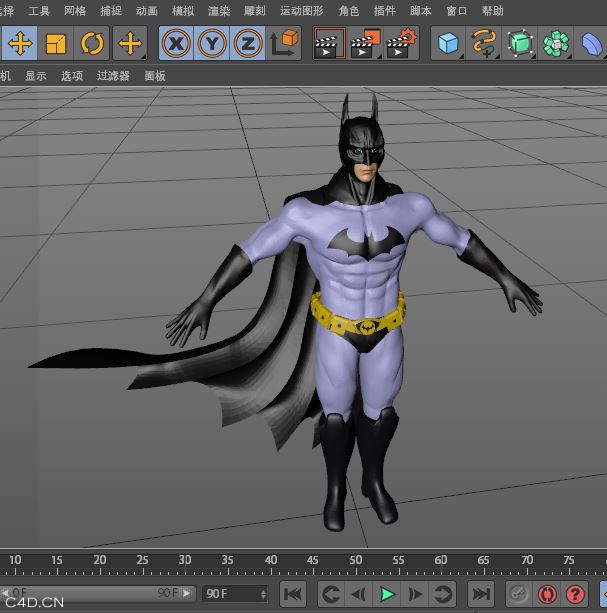This screenshot has height=613, width=607.
Task: Click the recent tools plus icon
Action: (x=130, y=43)
